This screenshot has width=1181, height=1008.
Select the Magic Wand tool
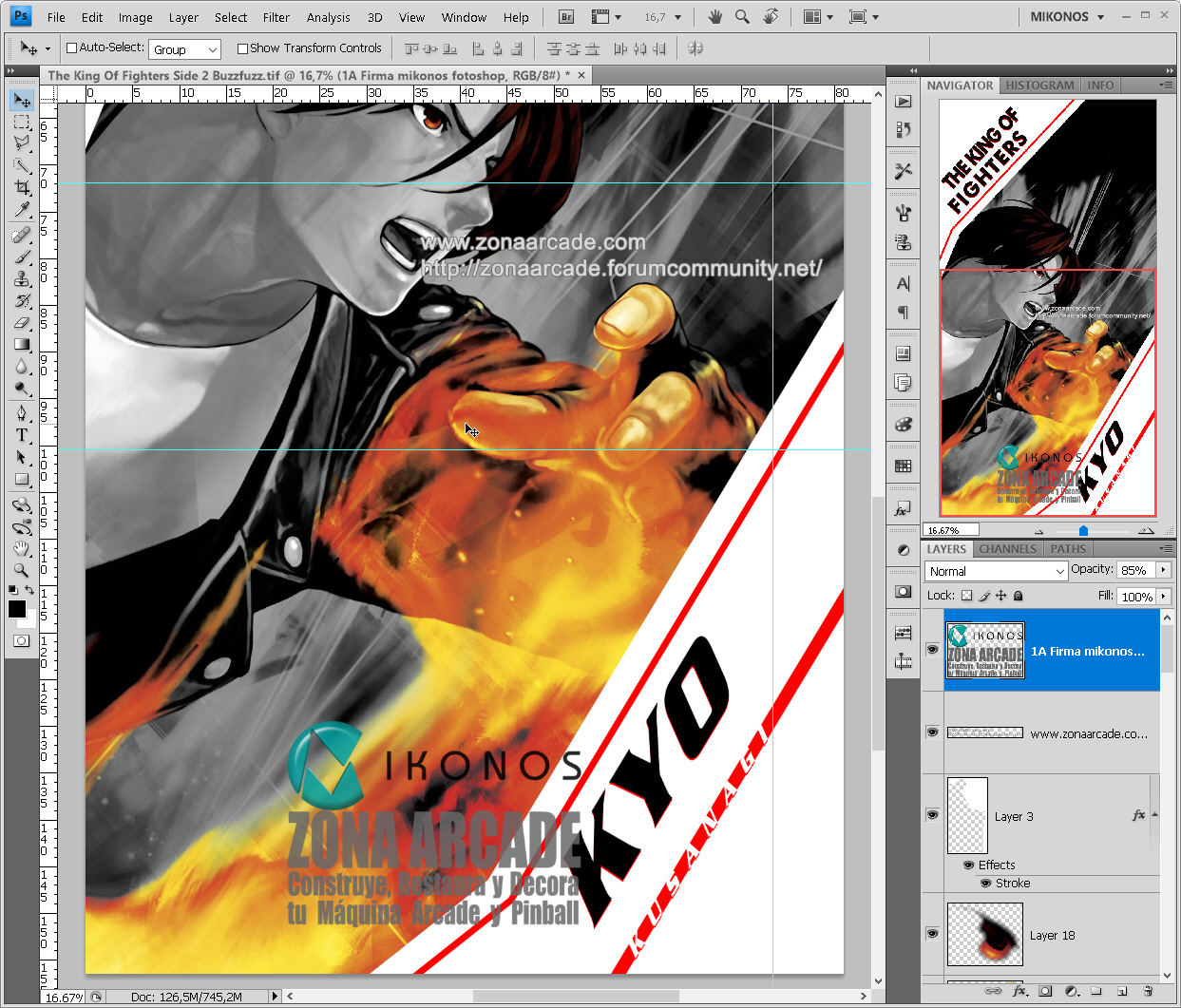(x=22, y=166)
